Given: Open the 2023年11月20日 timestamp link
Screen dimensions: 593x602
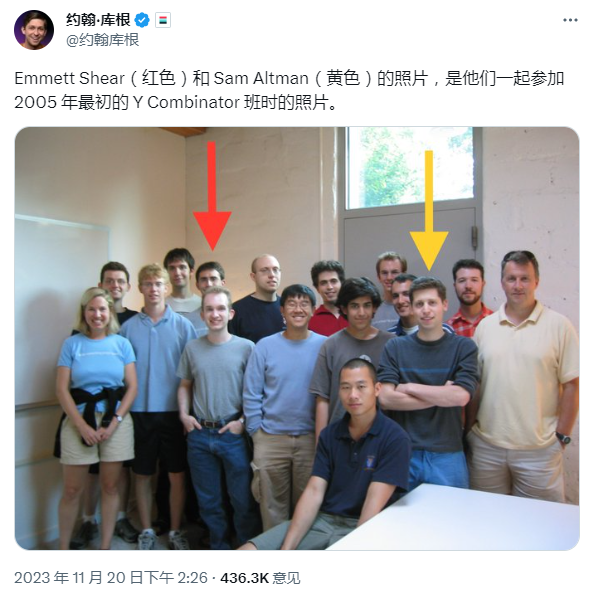Looking at the screenshot, I should pos(111,578).
